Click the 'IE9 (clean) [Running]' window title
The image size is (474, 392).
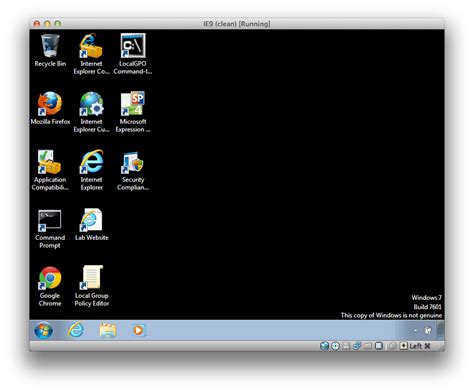237,24
